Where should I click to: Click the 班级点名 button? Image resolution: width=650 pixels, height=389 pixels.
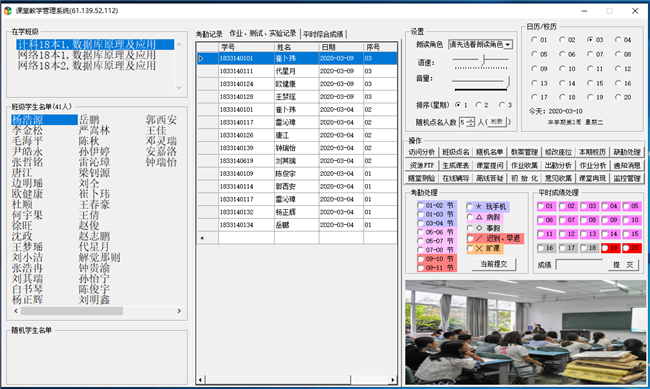click(456, 152)
